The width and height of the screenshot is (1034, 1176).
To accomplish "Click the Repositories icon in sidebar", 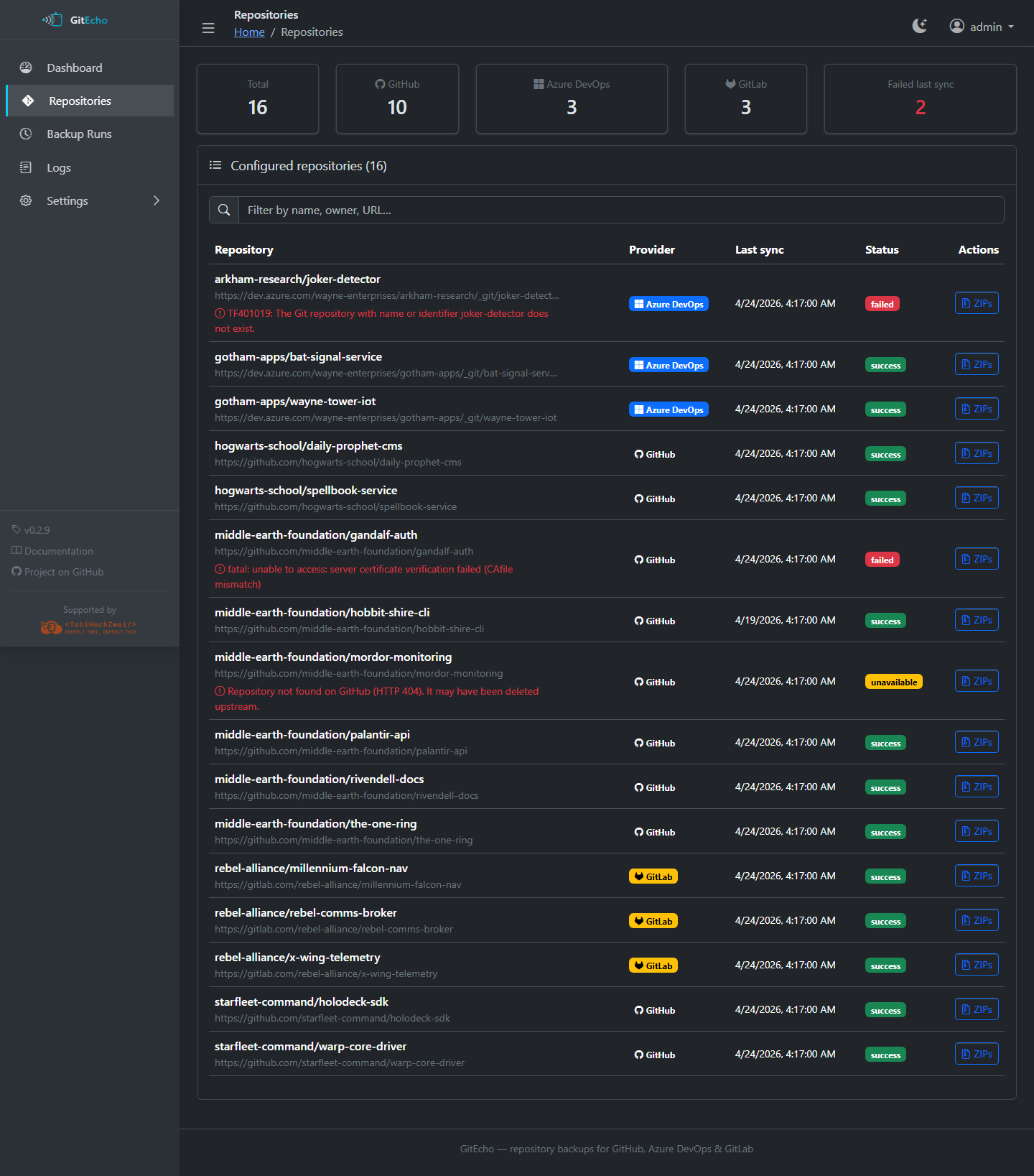I will (x=28, y=101).
